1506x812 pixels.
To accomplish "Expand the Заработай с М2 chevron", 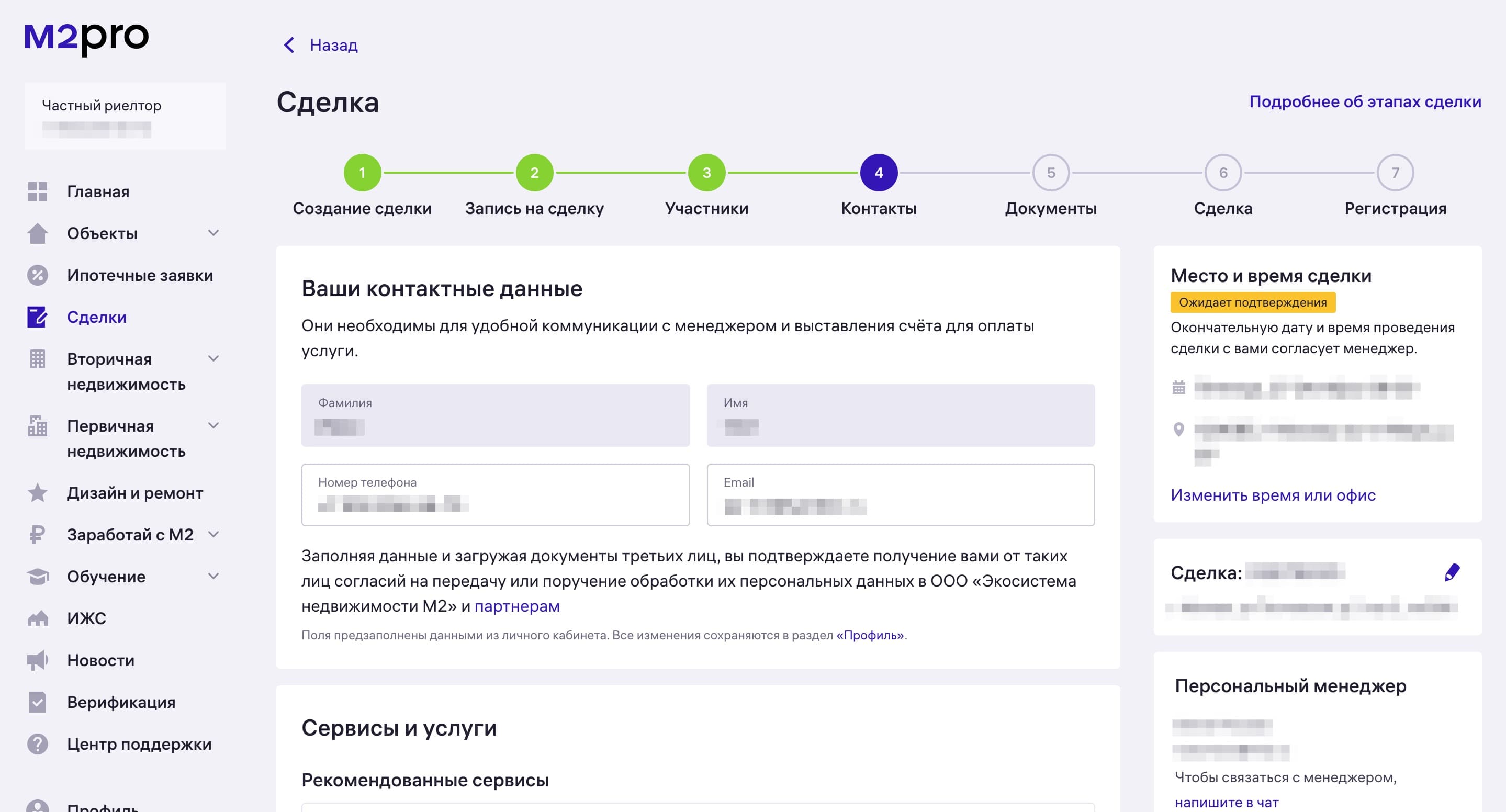I will click(x=214, y=534).
